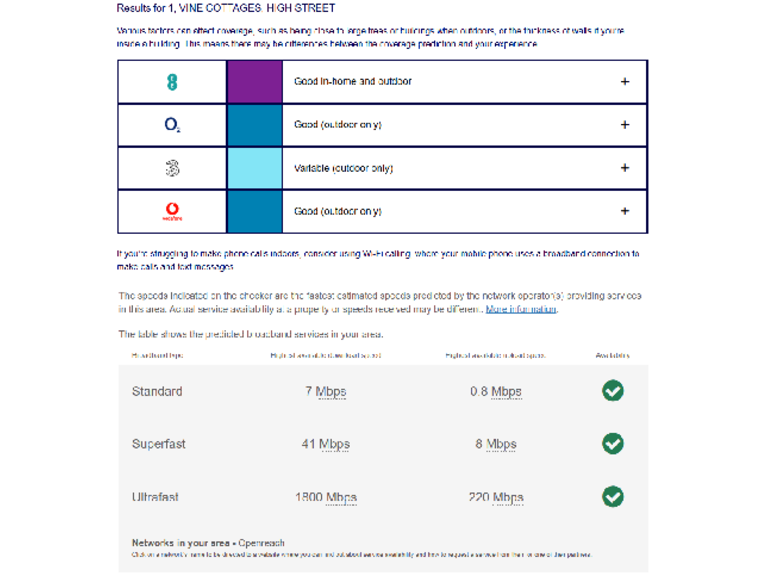Expand the Vodafone coverage row plus sign
Viewport: 768px width, 576px height.
[x=625, y=211]
